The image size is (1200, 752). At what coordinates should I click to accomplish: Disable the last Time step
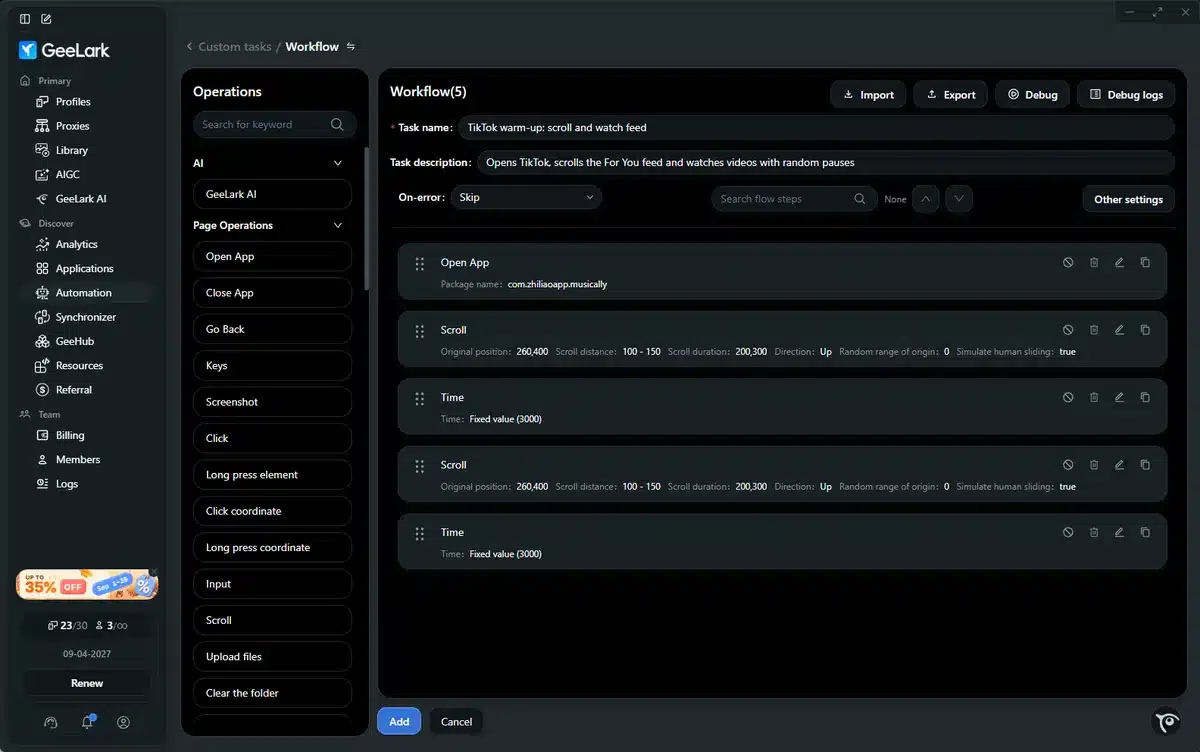click(x=1068, y=532)
